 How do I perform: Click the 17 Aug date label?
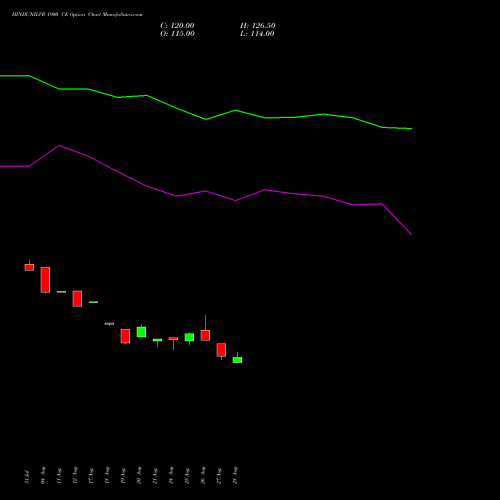coord(91,476)
